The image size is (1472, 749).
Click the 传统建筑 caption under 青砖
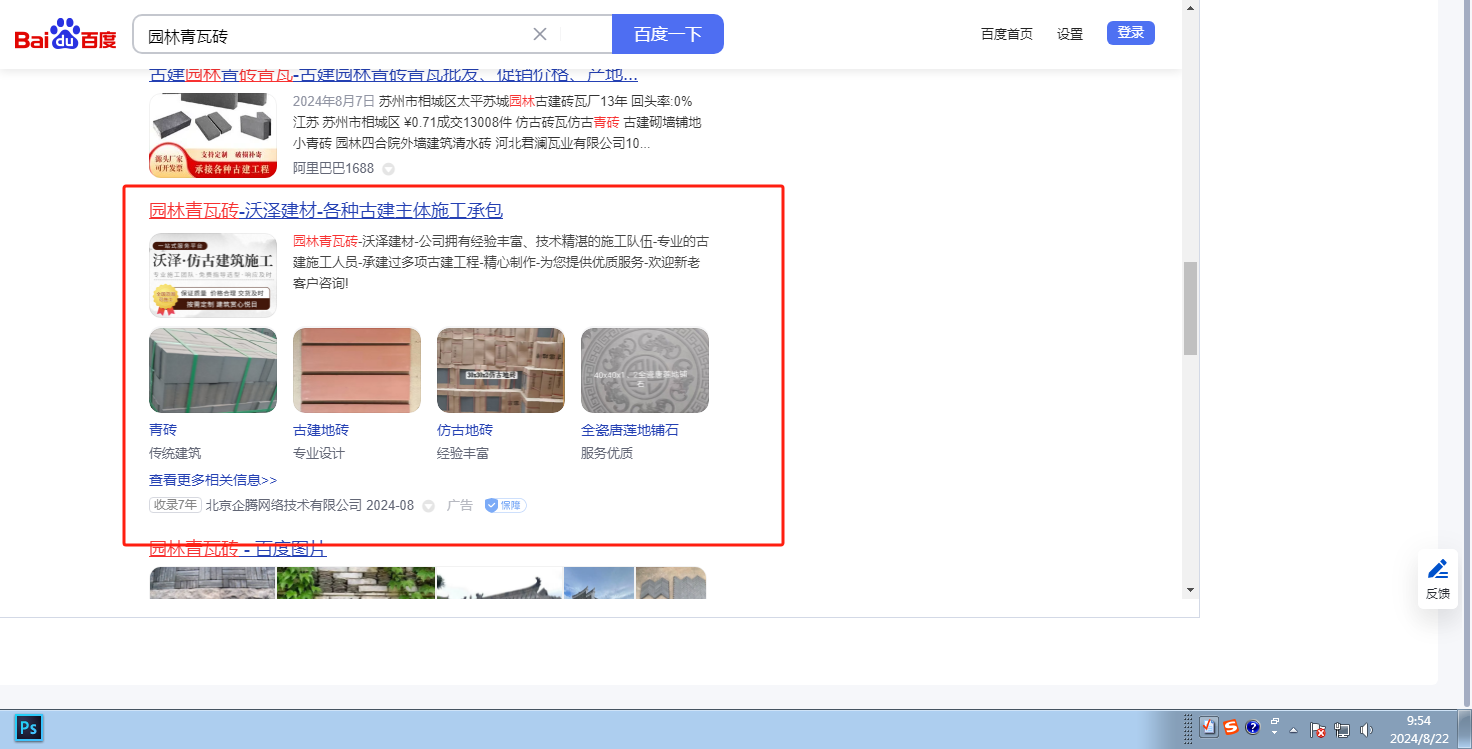pos(175,453)
